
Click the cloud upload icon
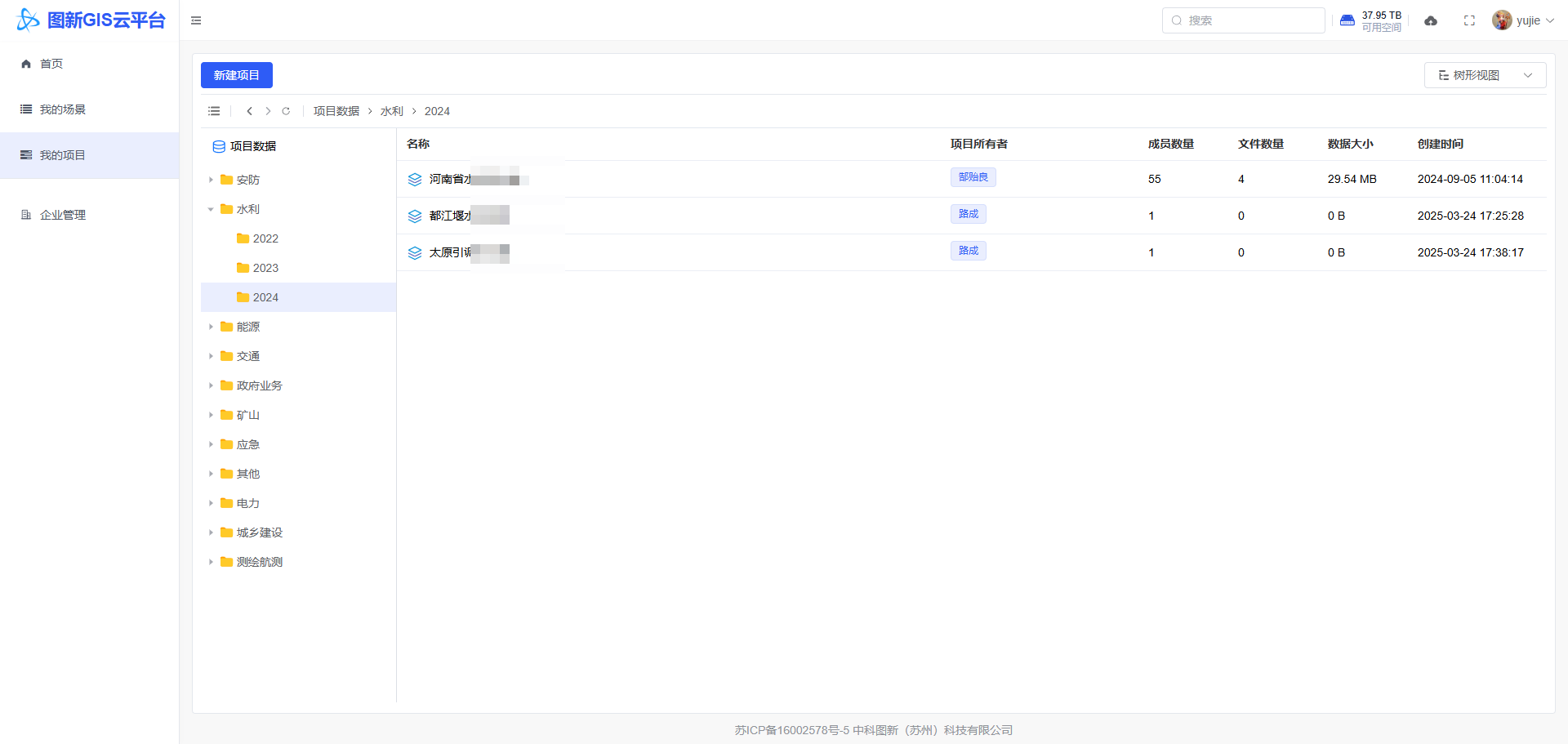pos(1431,20)
